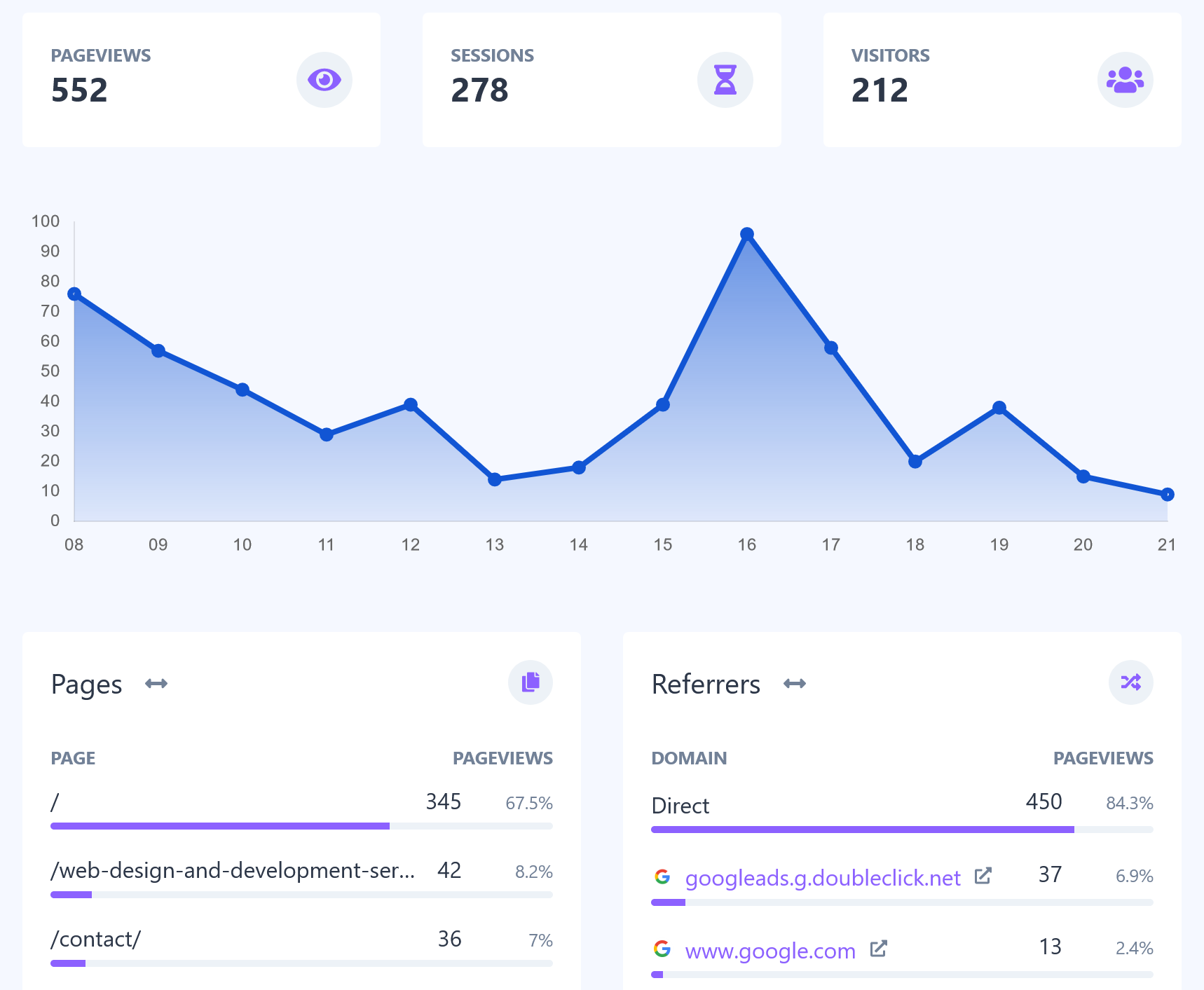Click the 552 pageviews total
The image size is (1204, 990).
click(79, 90)
